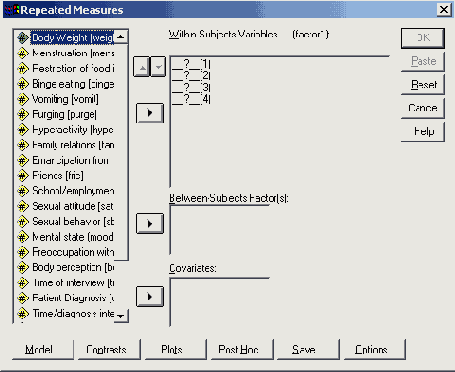Move variable into Covariates box
Screen dimensions: 455x372
click(x=150, y=296)
